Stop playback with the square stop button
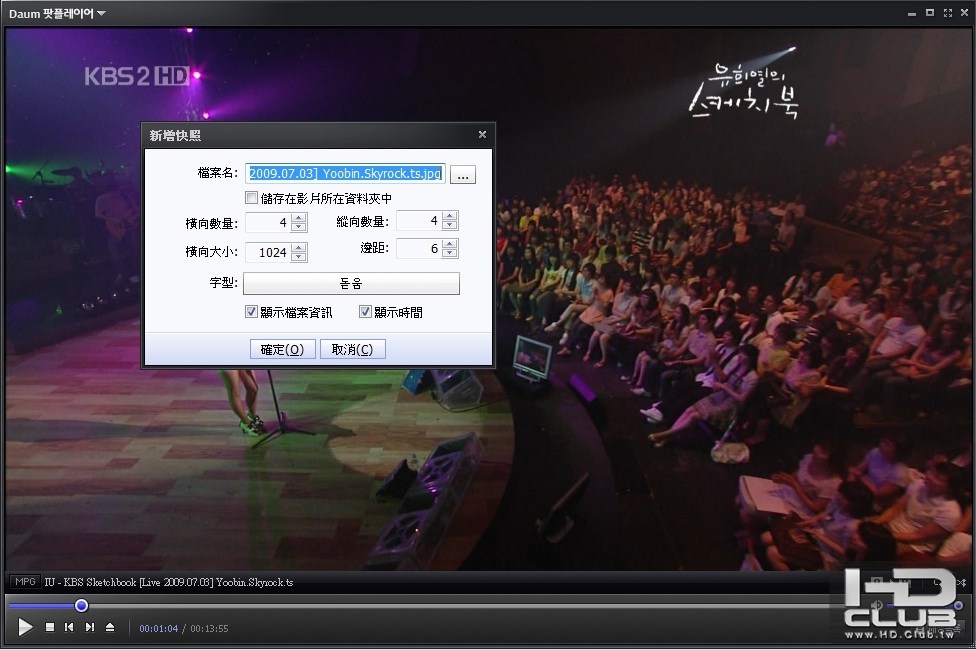This screenshot has height=650, width=976. pyautogui.click(x=50, y=627)
